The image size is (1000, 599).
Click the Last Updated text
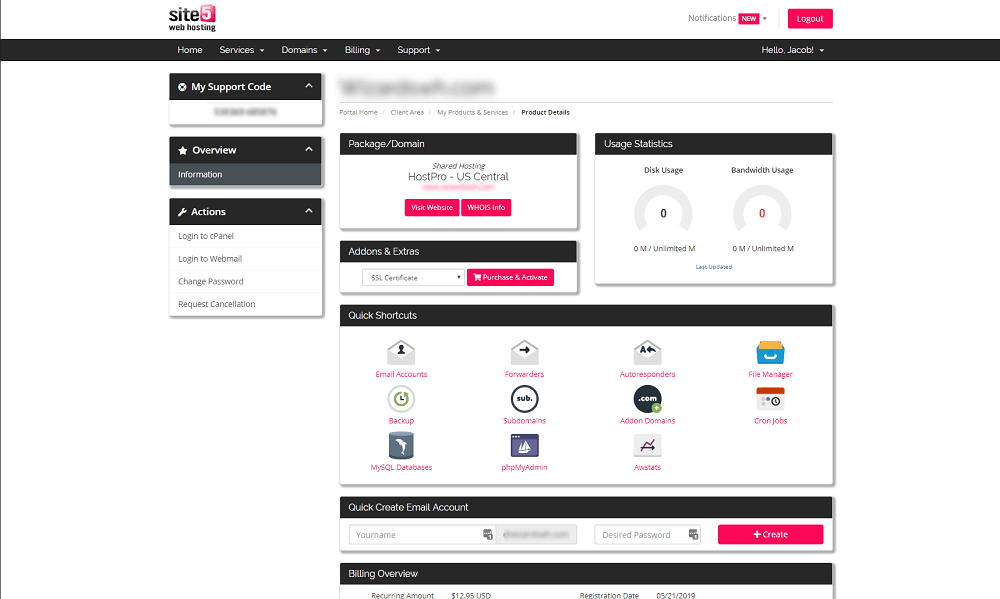point(714,267)
